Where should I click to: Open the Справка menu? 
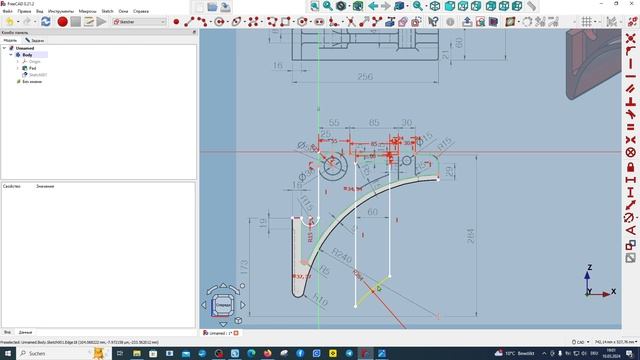(x=141, y=11)
